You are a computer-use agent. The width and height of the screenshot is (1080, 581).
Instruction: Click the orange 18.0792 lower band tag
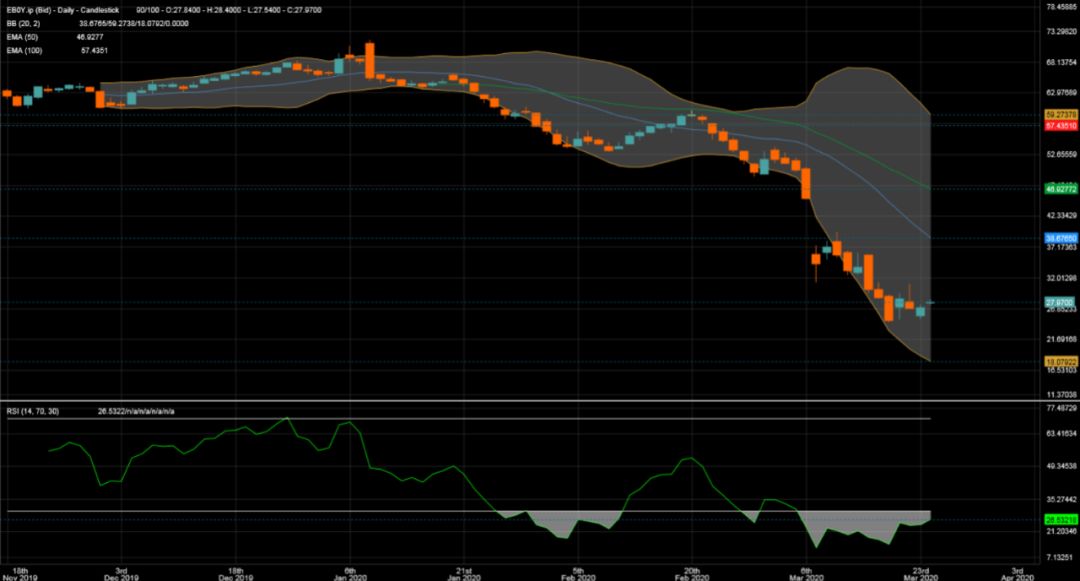pyautogui.click(x=1058, y=361)
